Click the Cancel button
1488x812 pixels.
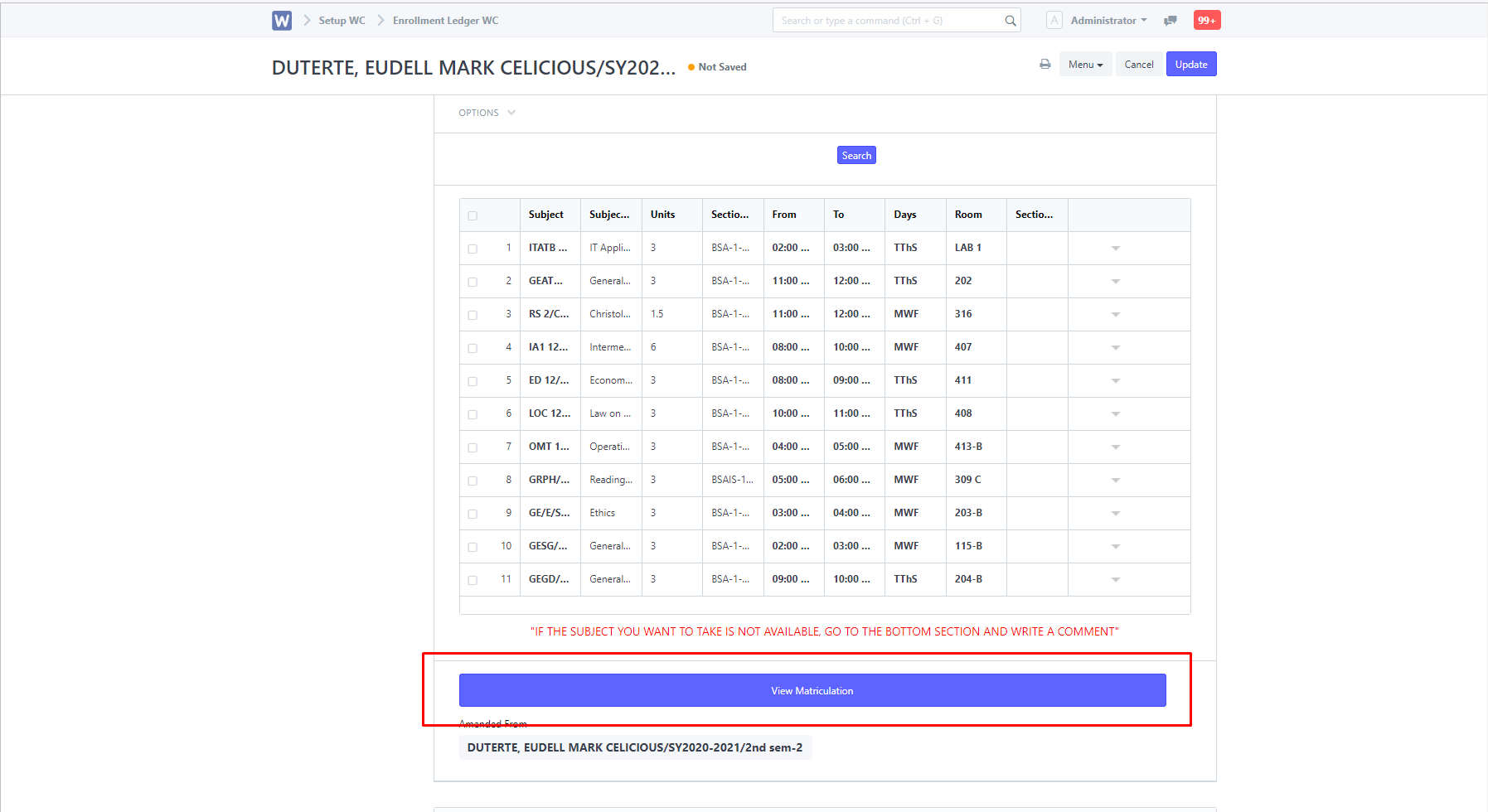point(1139,65)
